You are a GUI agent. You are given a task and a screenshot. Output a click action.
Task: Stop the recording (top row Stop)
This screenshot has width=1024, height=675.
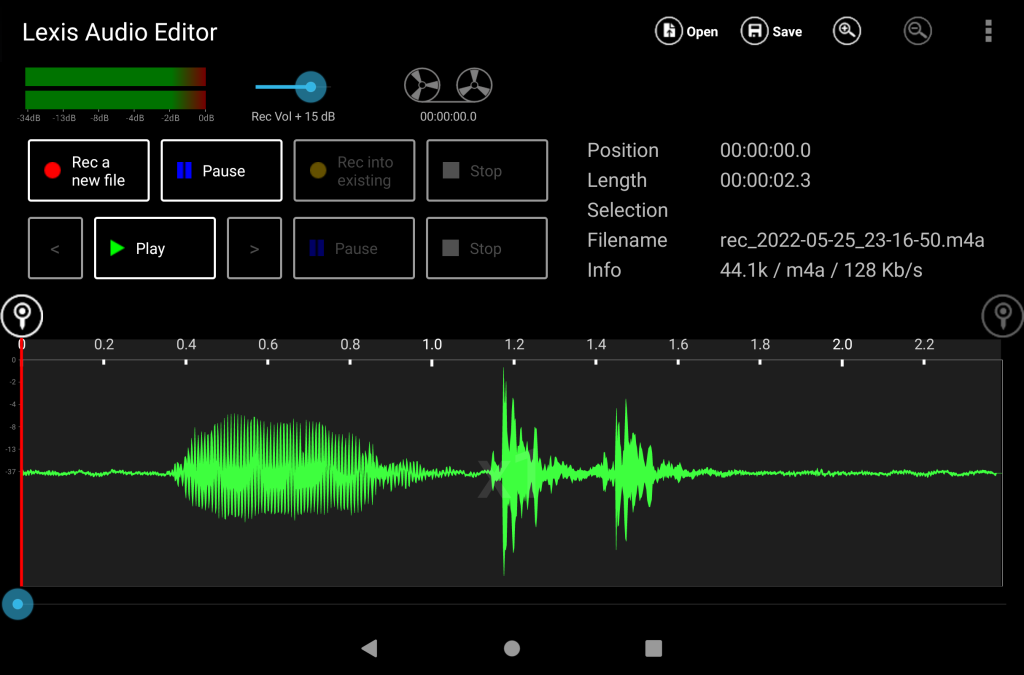tap(487, 170)
